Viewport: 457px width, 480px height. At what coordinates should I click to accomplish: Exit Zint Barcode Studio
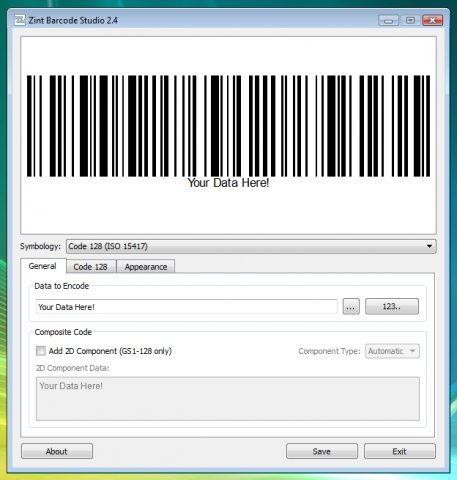400,451
